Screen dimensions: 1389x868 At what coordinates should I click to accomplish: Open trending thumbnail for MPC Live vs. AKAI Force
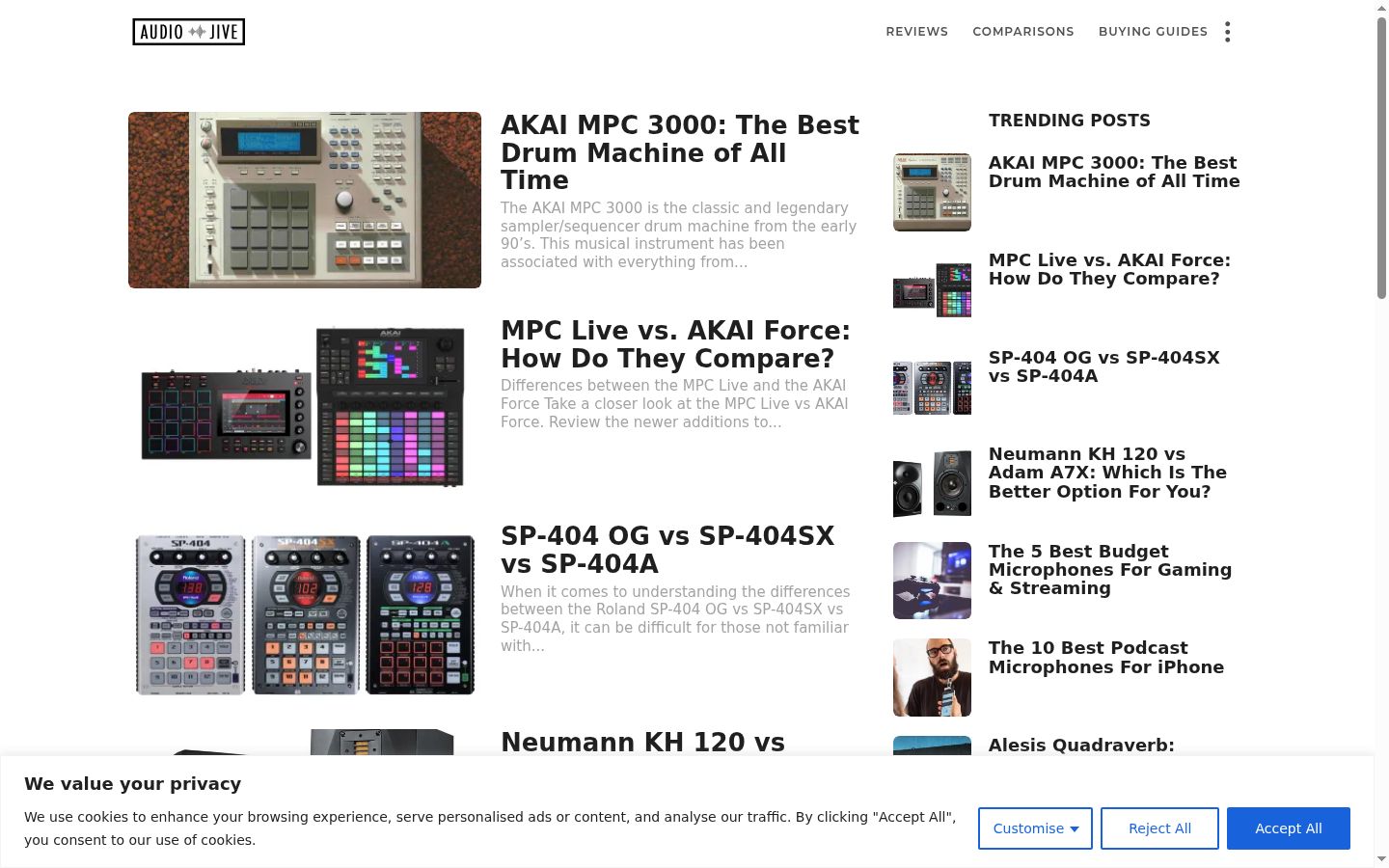pos(932,289)
